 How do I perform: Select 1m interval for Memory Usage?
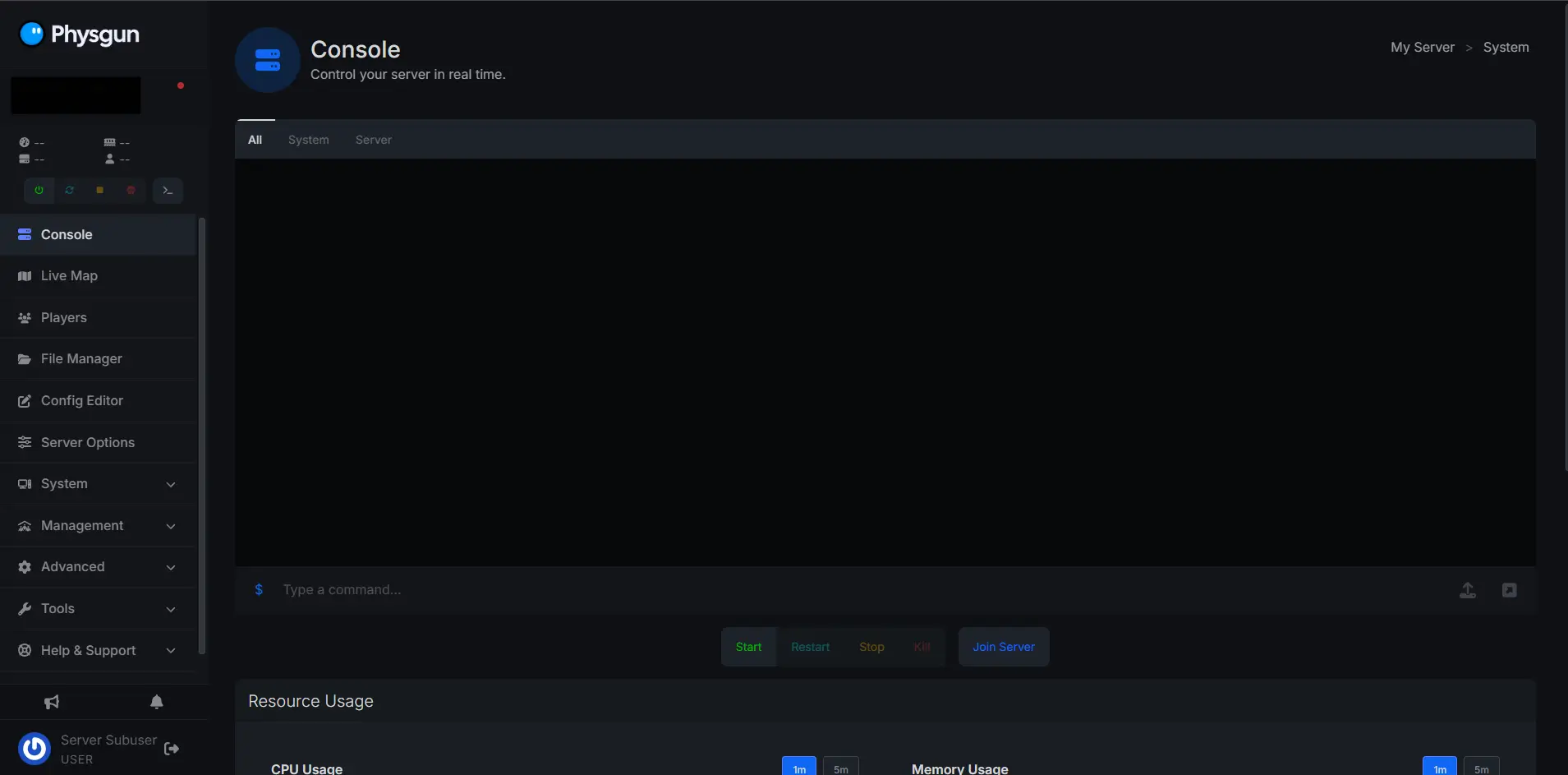pos(1439,768)
